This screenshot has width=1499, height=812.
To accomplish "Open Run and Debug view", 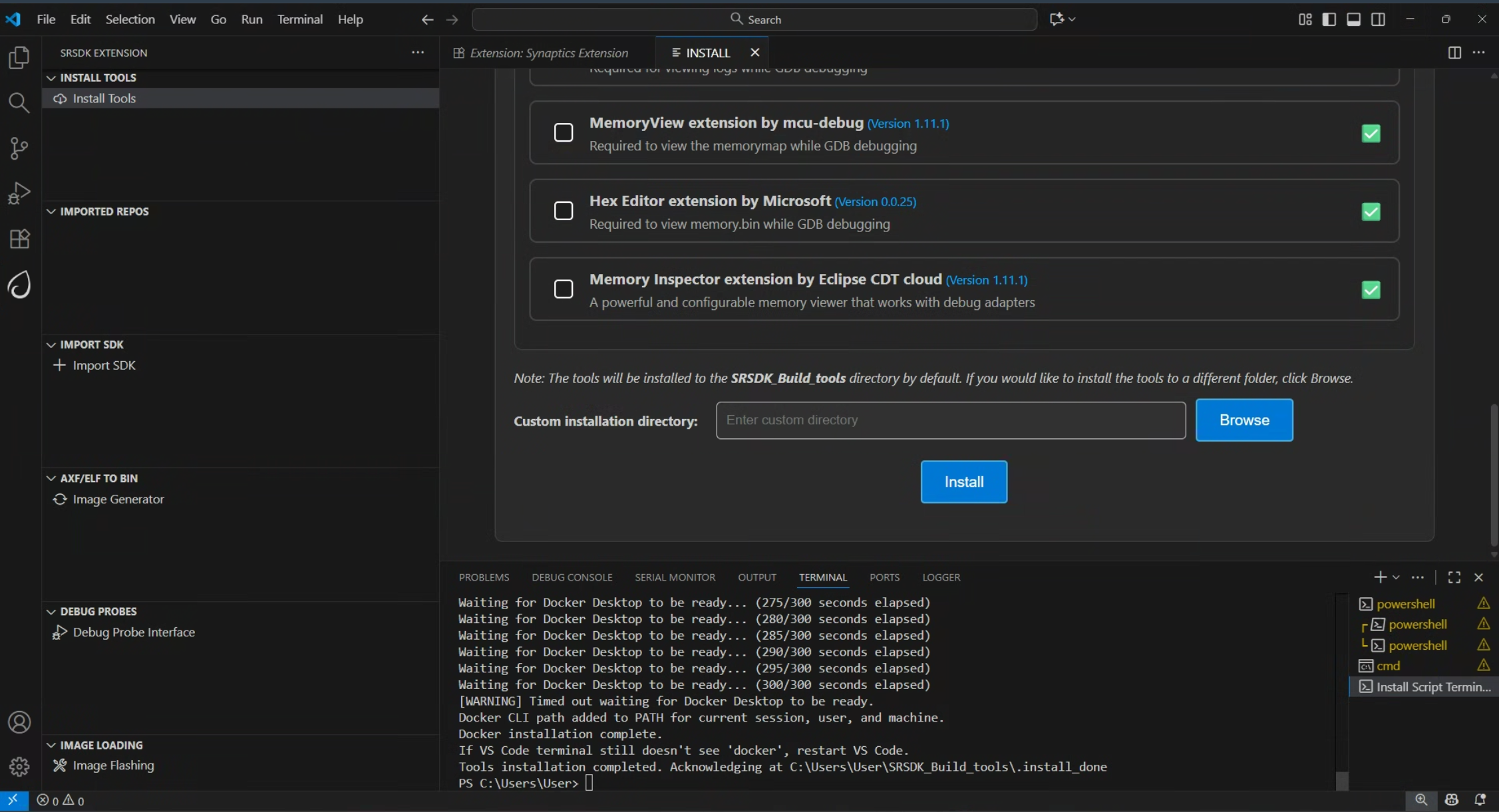I will (19, 193).
